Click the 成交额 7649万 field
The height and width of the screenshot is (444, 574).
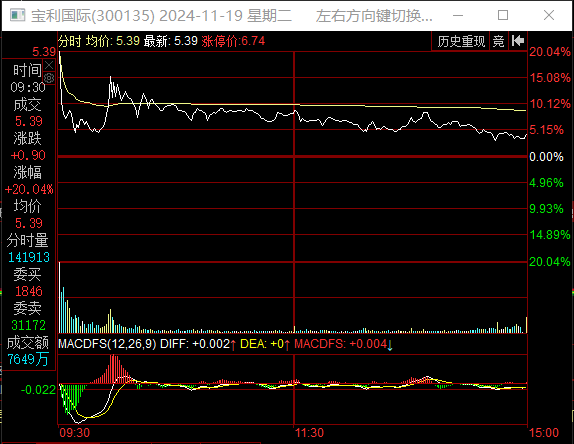point(28,351)
